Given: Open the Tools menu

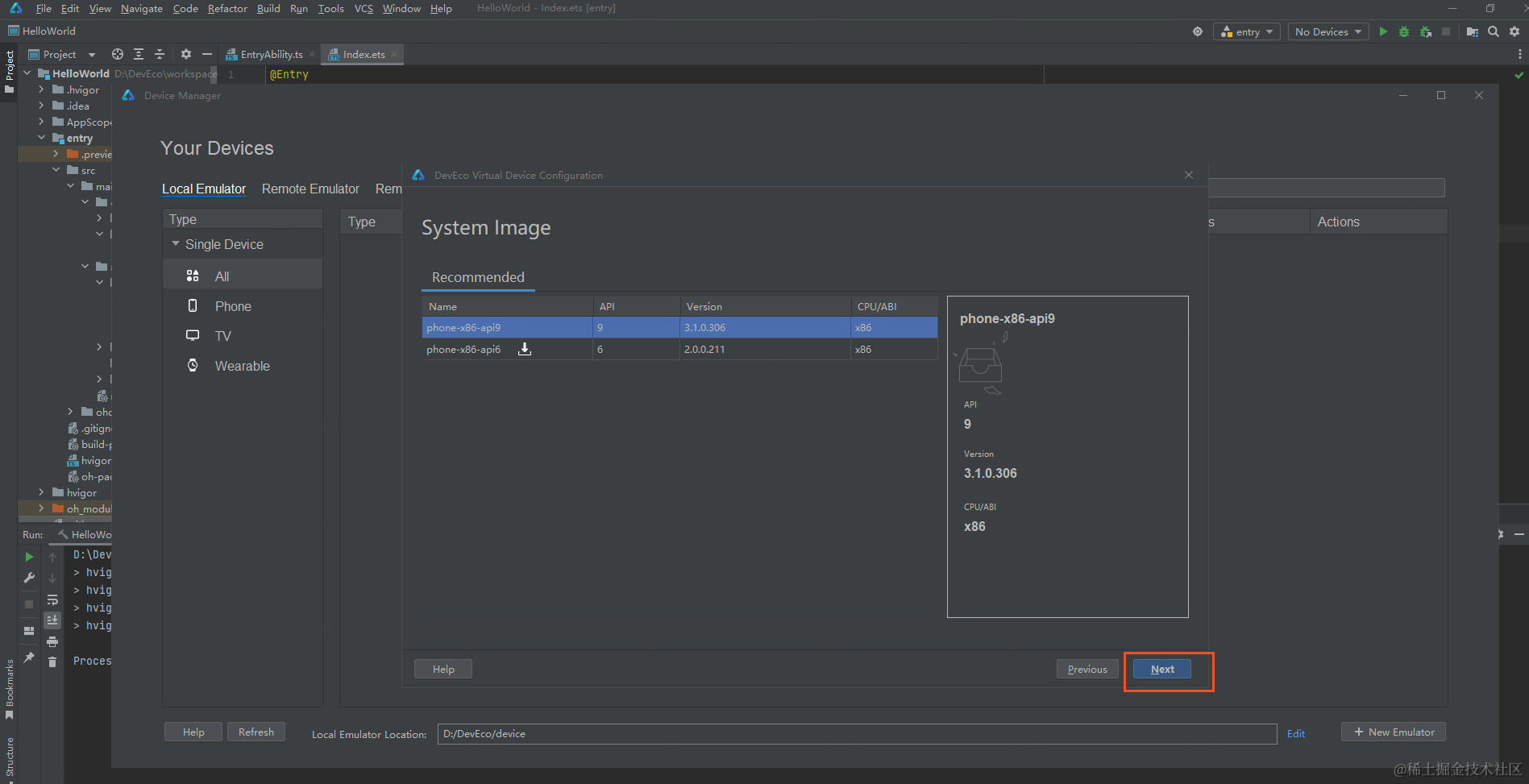Looking at the screenshot, I should (x=330, y=8).
